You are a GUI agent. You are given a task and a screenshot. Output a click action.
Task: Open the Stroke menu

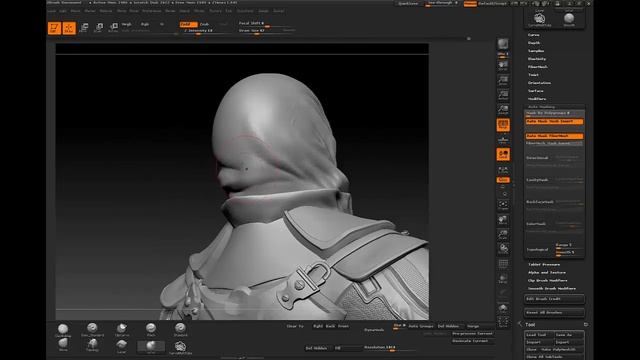coord(199,11)
